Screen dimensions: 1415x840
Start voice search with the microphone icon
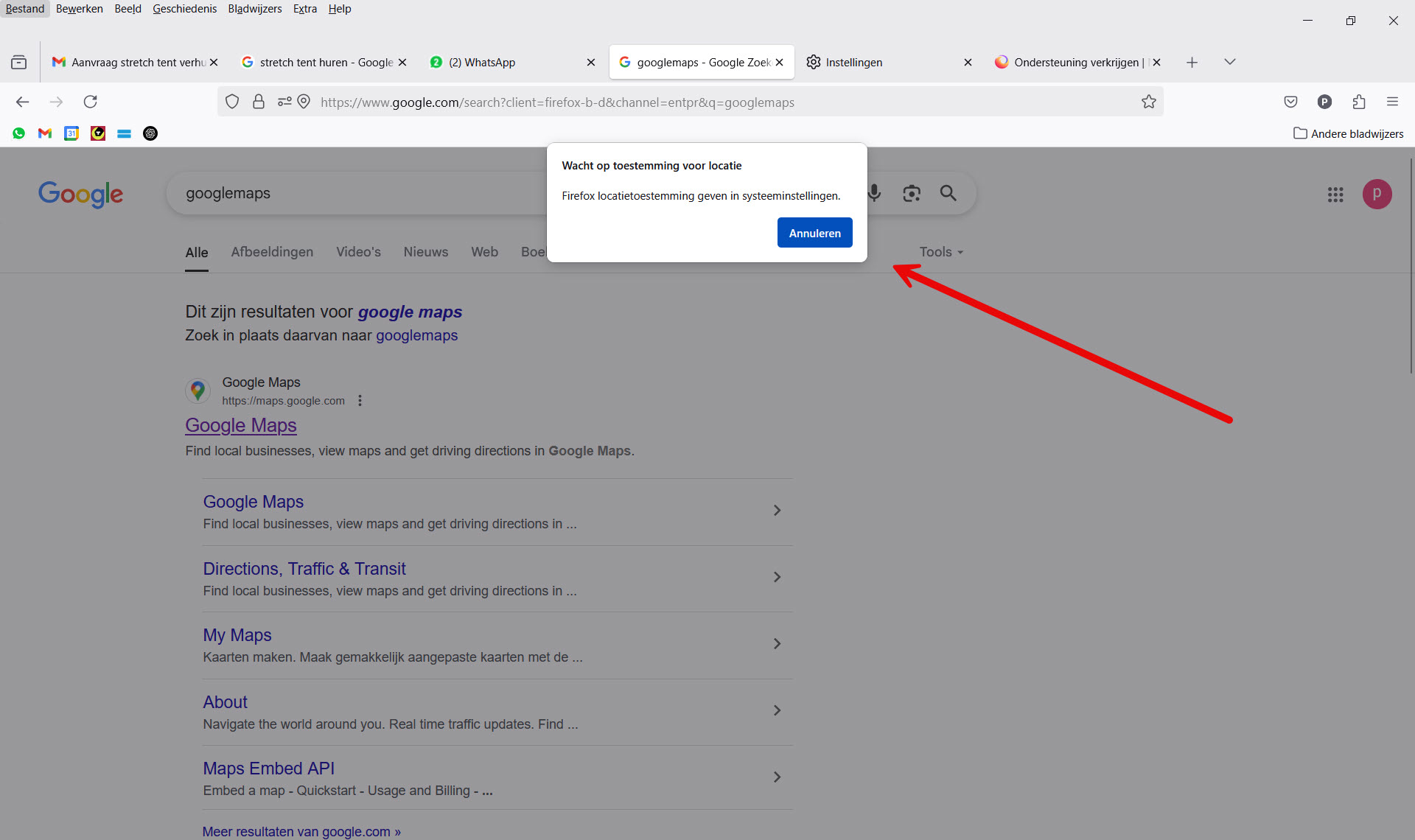[x=874, y=193]
